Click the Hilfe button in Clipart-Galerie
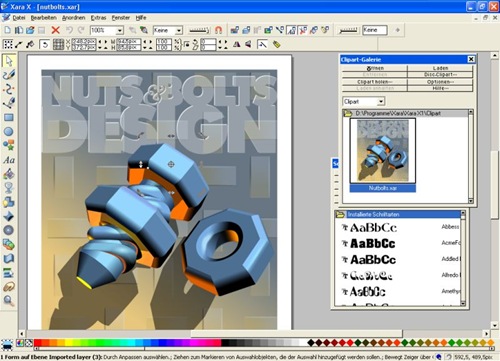The image size is (500, 361). coord(440,88)
